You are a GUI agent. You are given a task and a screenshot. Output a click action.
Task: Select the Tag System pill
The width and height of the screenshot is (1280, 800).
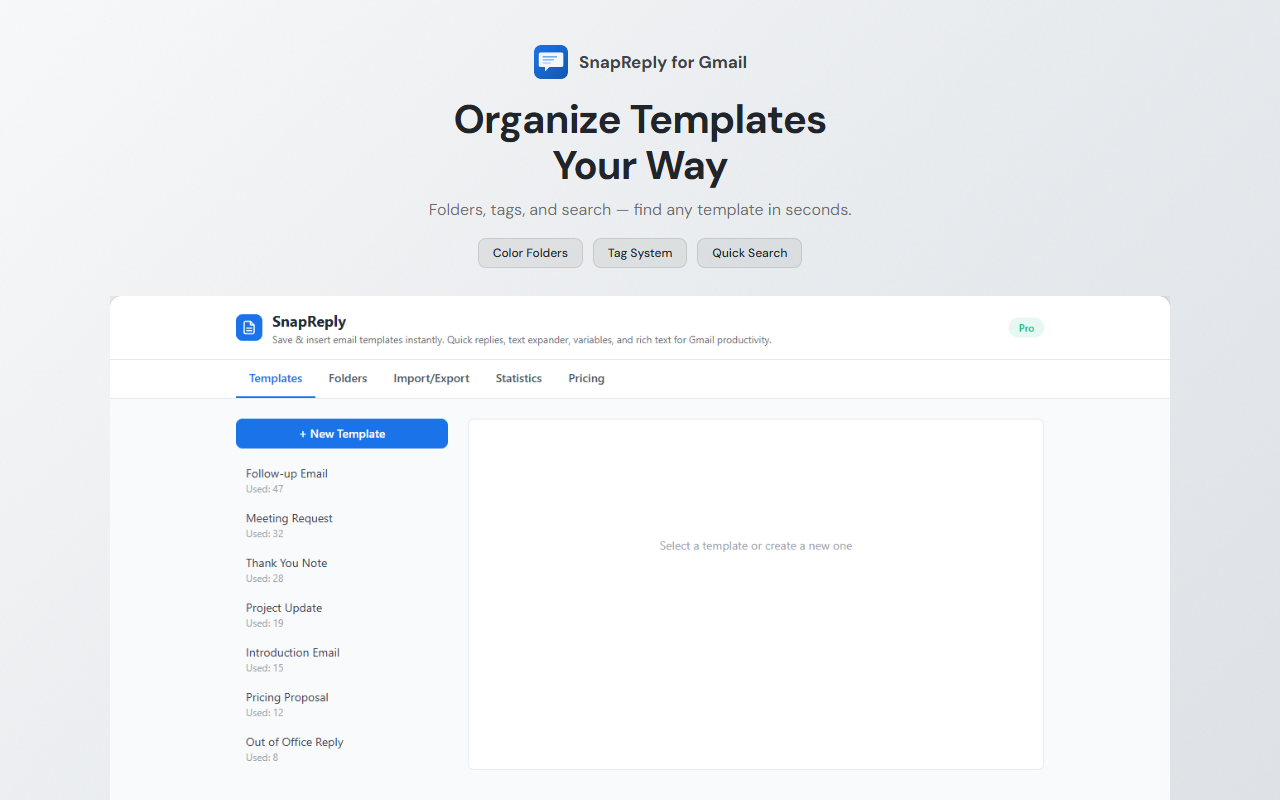640,253
